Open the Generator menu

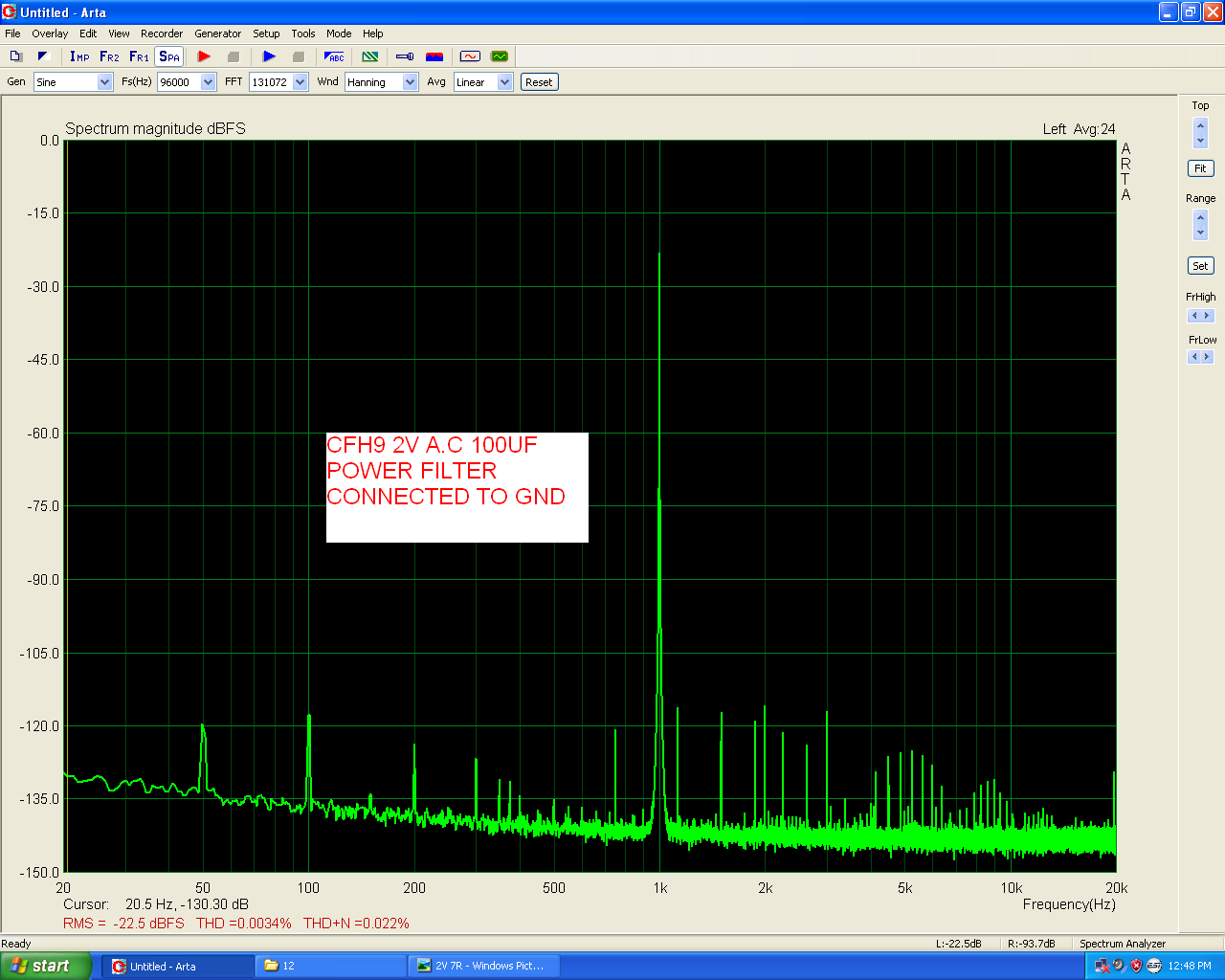(218, 33)
